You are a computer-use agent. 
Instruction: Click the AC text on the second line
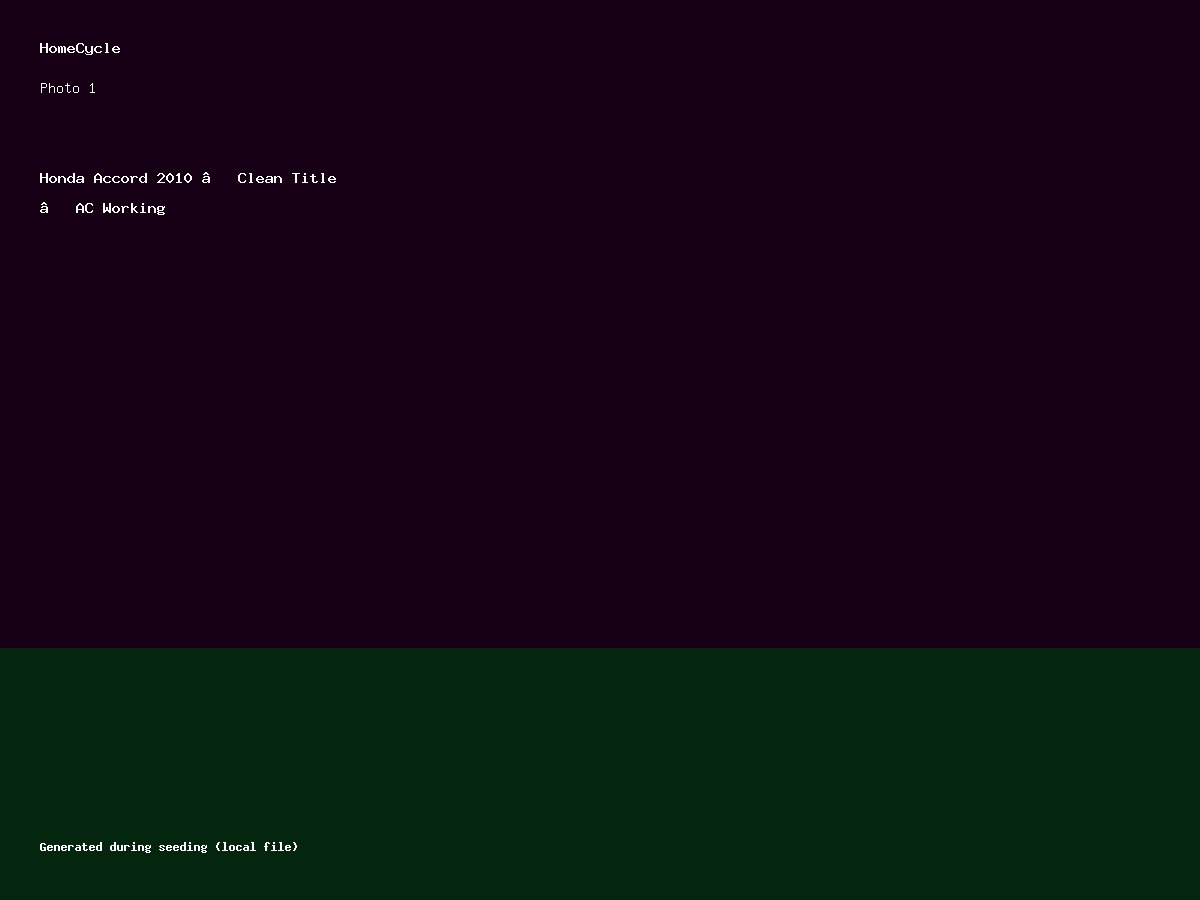[x=84, y=208]
